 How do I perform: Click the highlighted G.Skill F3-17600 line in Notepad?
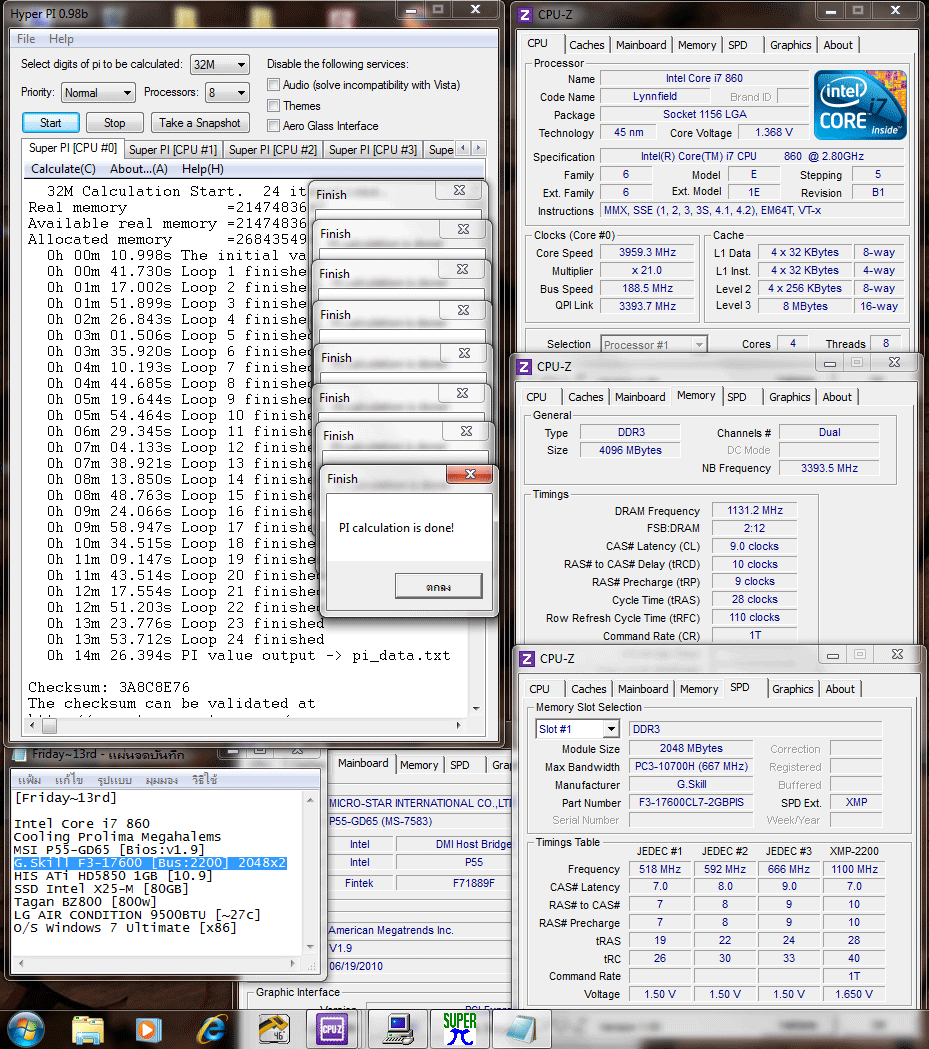pyautogui.click(x=150, y=863)
